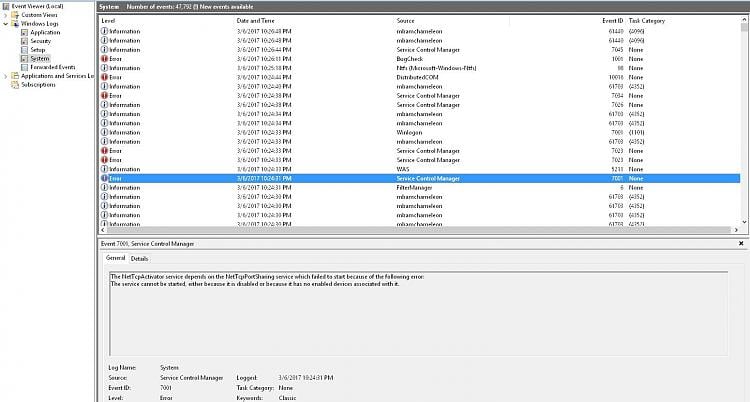This screenshot has height=402, width=750.
Task: Select the BugCheck source cell
Action: (410, 59)
